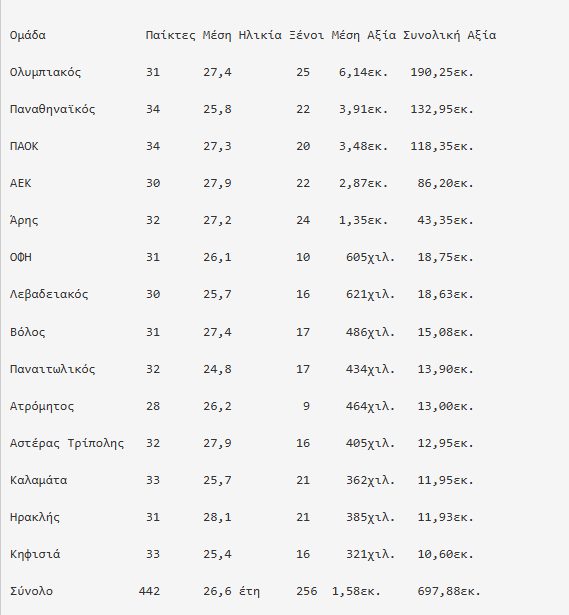Click the ΑΕΚ team name
This screenshot has height=615, width=569.
coord(20,183)
